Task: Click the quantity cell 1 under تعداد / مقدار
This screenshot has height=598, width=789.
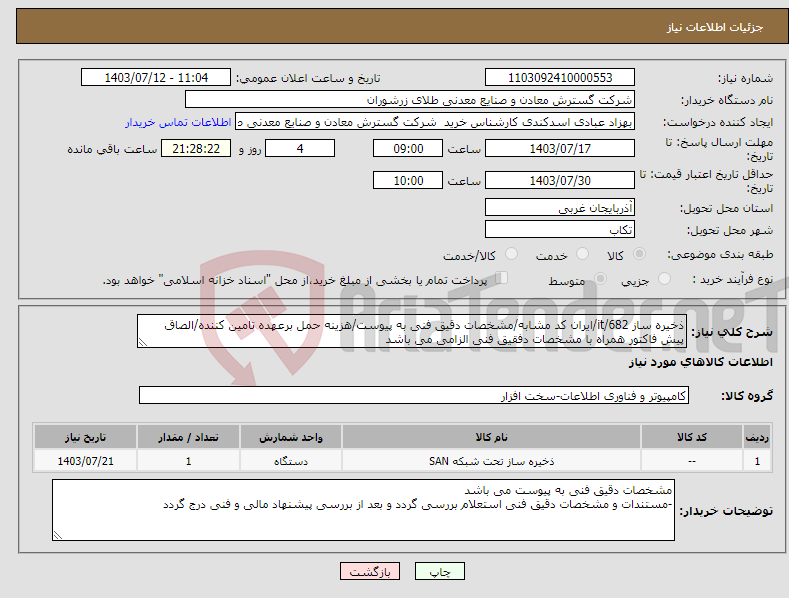Action: pyautogui.click(x=188, y=461)
